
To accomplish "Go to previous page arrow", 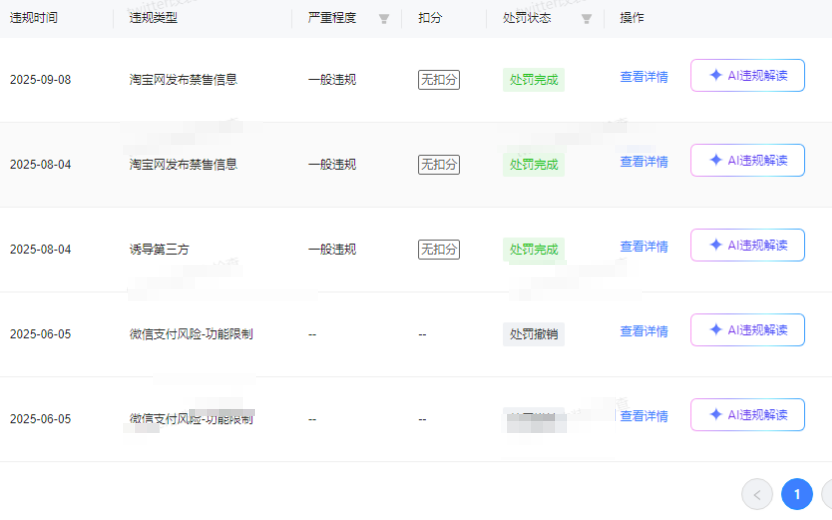I will [x=757, y=495].
